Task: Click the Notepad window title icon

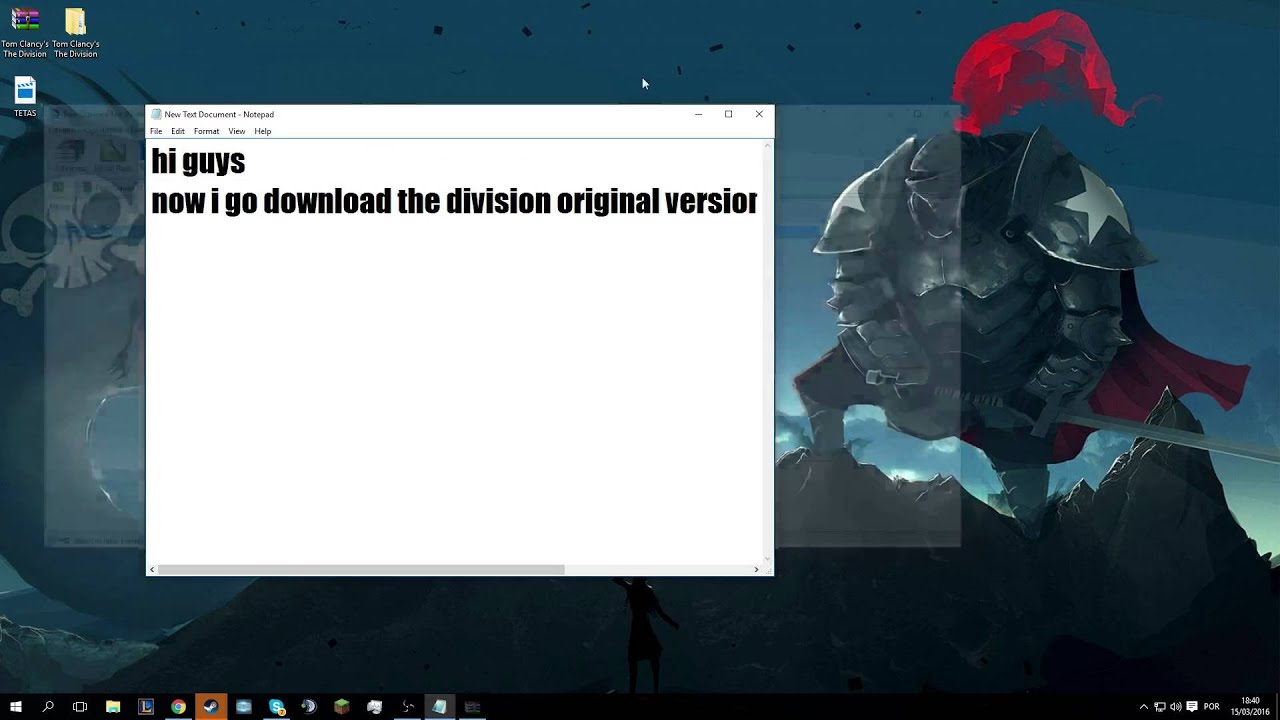Action: (x=156, y=114)
